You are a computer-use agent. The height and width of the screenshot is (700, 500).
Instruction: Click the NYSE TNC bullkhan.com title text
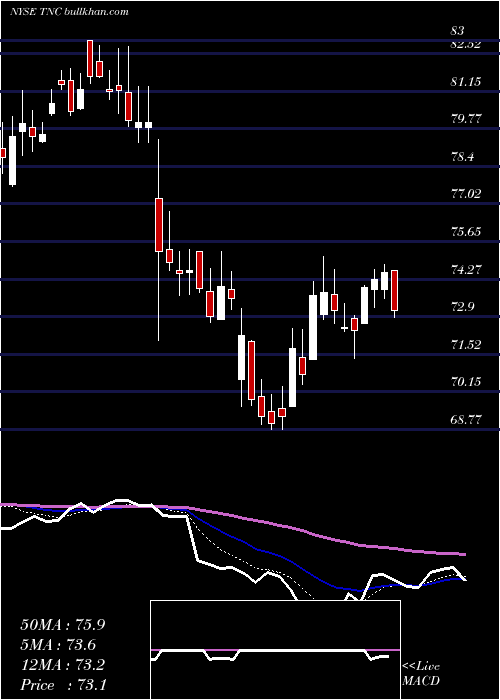(69, 12)
